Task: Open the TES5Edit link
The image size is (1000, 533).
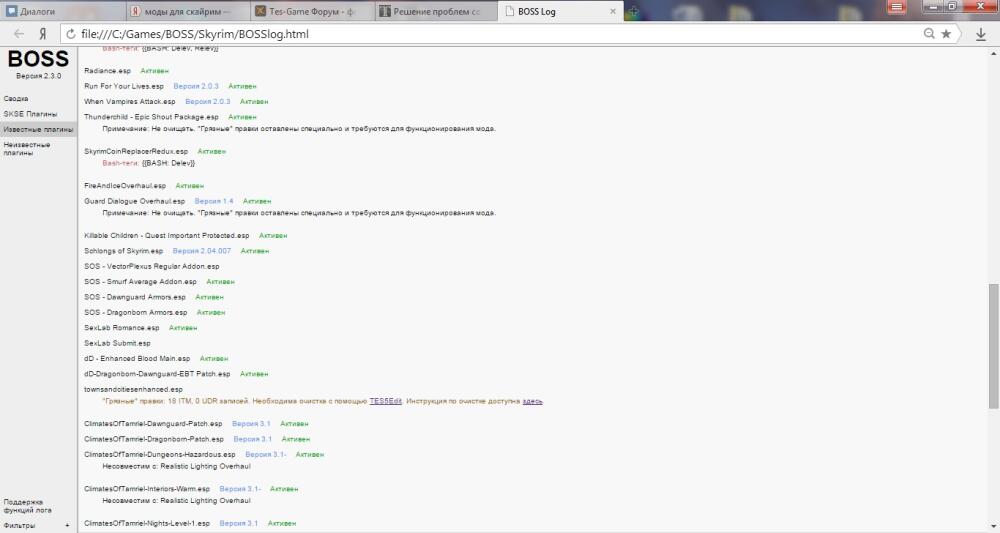Action: point(385,401)
